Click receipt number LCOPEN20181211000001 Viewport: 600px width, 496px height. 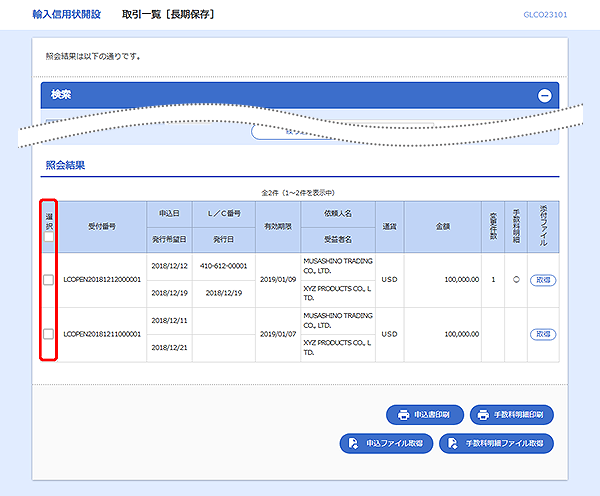[102, 334]
